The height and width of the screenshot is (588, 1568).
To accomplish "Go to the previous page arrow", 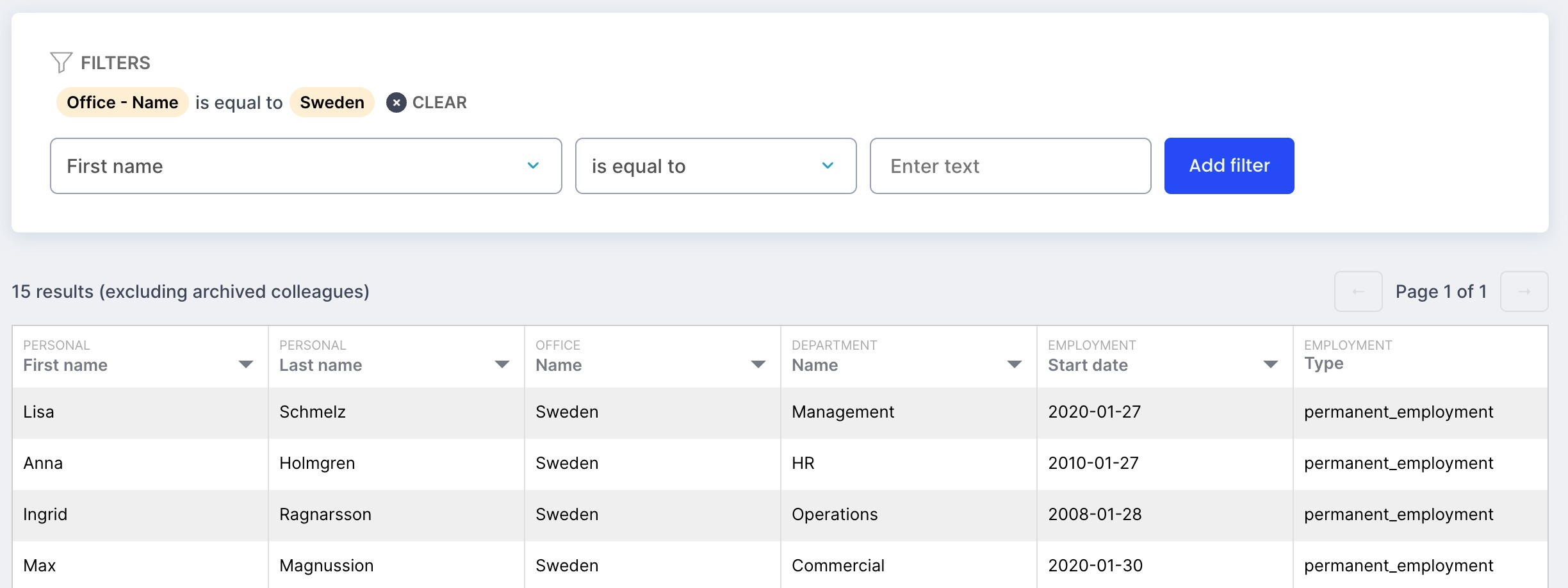I will (x=1358, y=292).
